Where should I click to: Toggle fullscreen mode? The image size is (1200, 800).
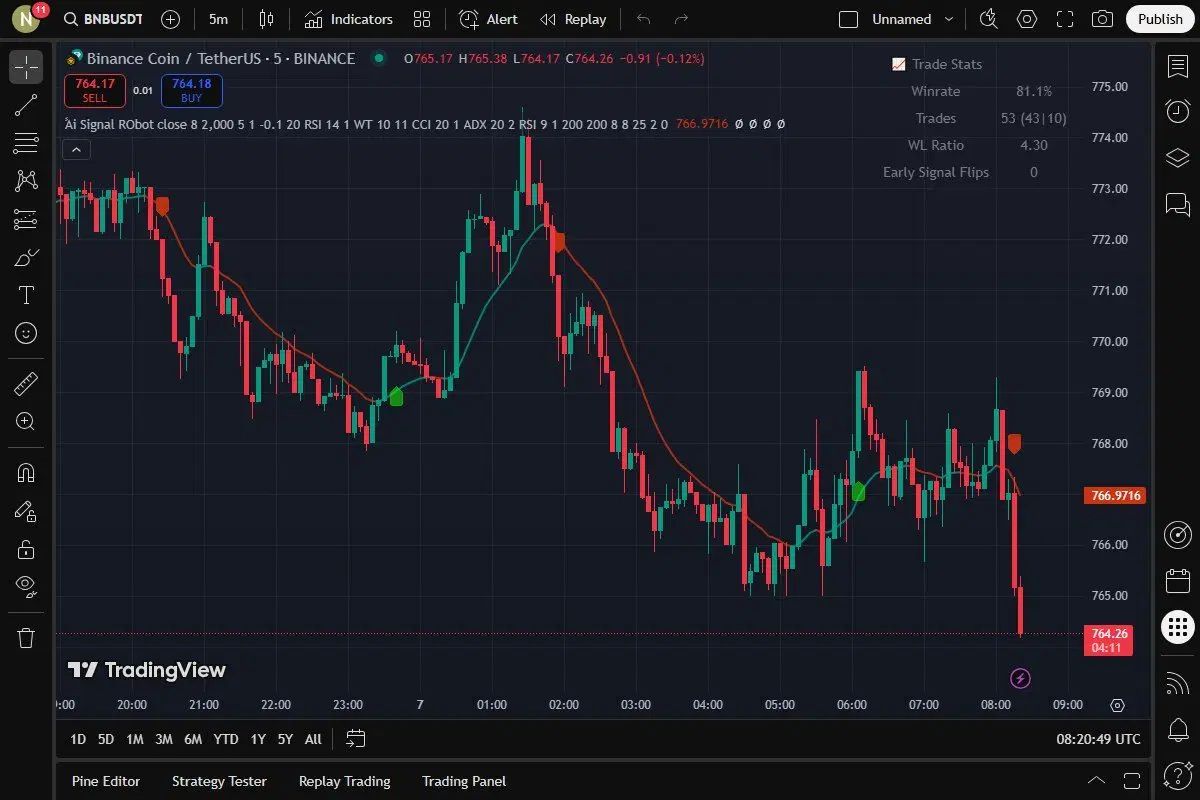click(x=1065, y=19)
